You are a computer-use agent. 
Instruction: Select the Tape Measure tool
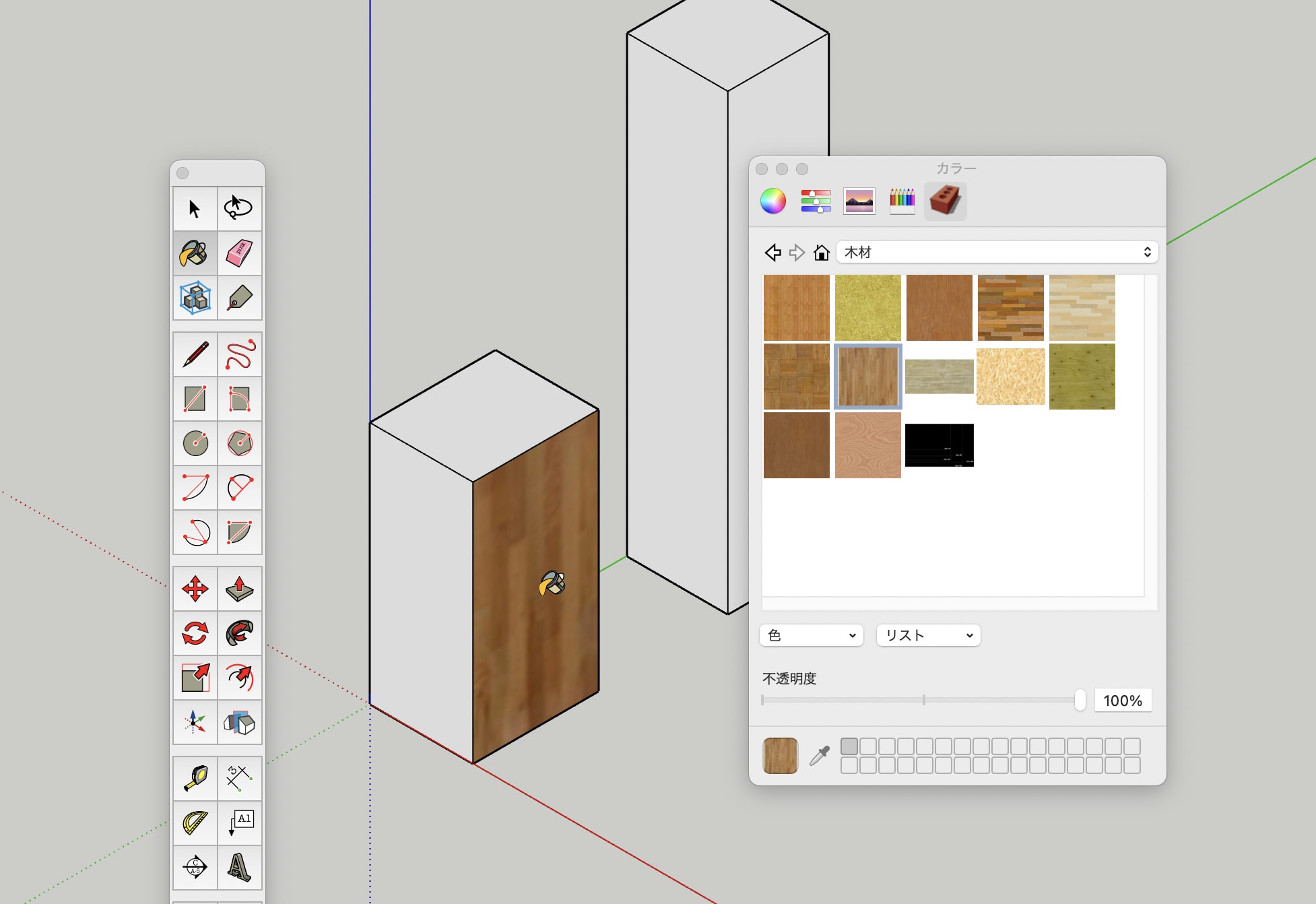(195, 778)
